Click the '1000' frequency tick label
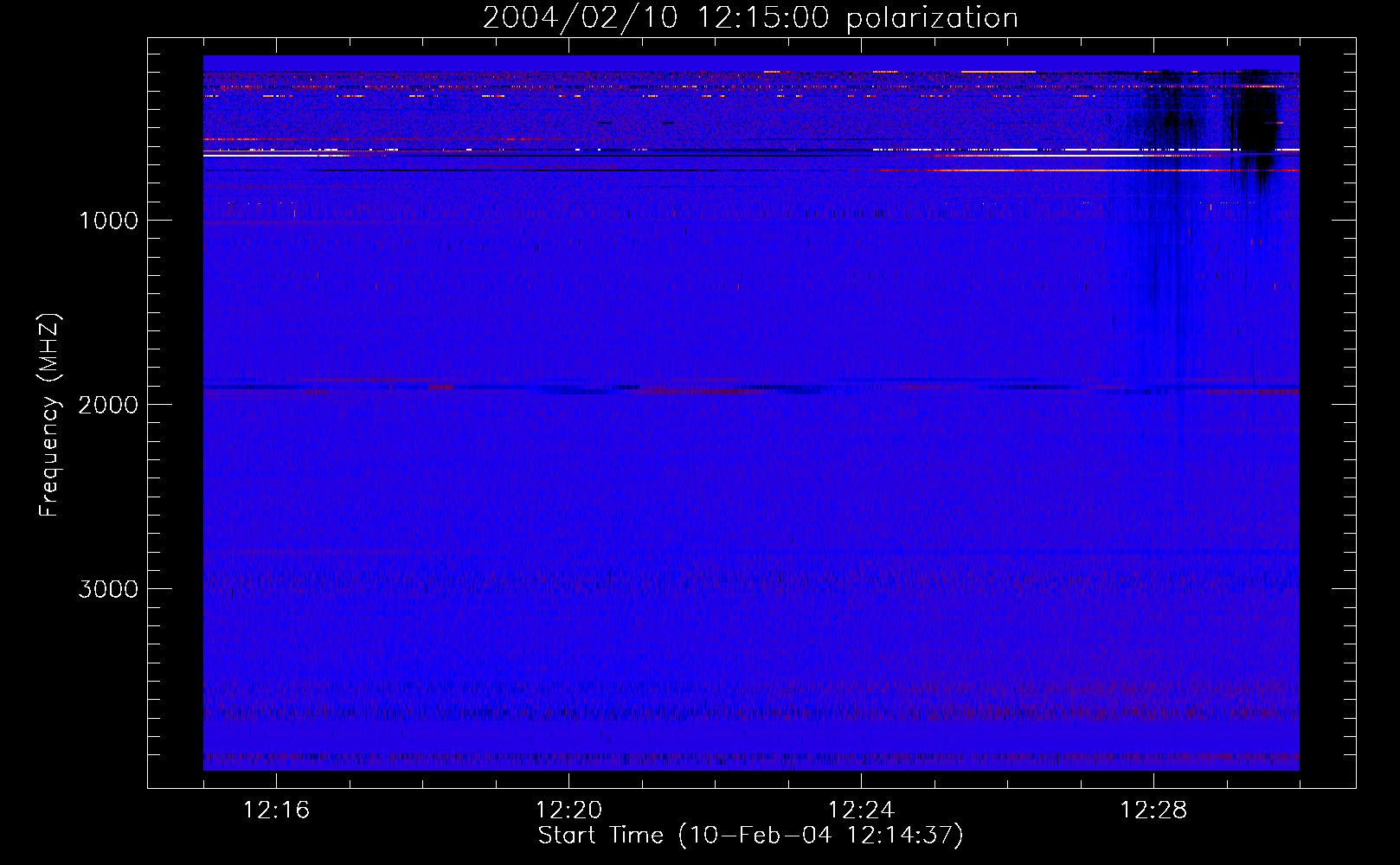The image size is (1400, 865). [108, 221]
